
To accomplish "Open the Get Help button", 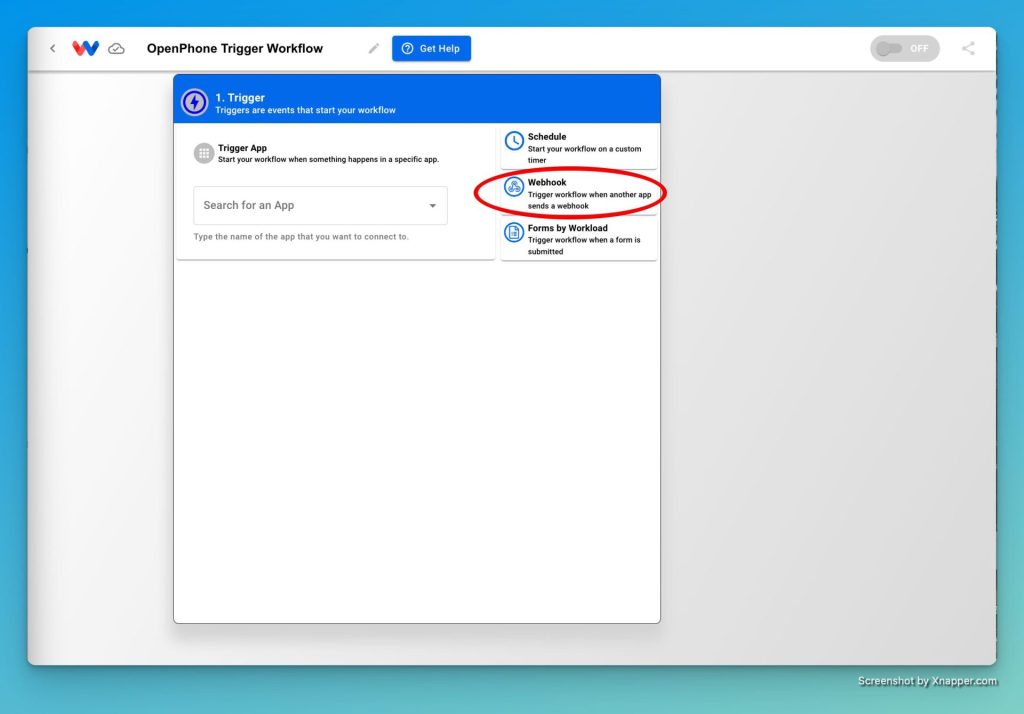I will point(431,48).
